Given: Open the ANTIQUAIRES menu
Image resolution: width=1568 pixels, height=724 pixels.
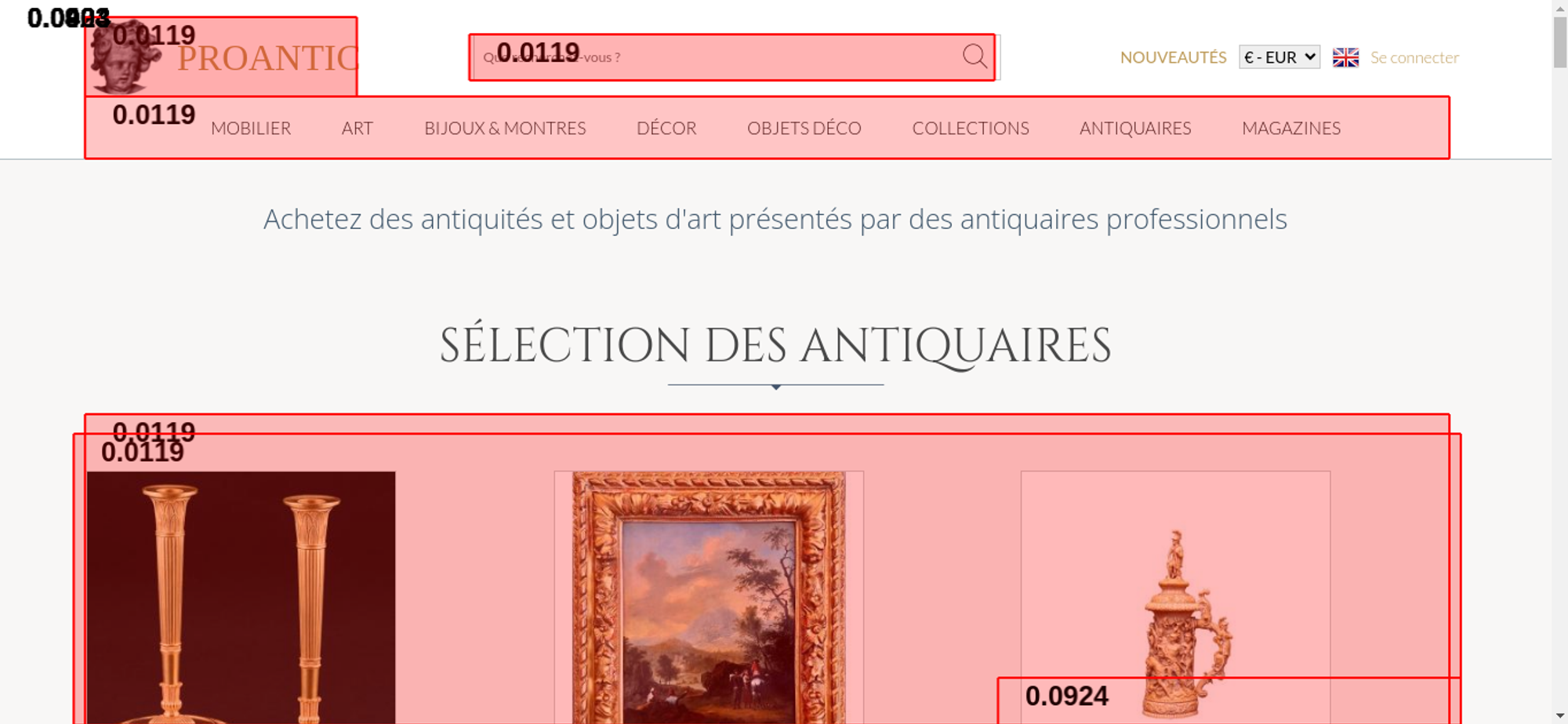Looking at the screenshot, I should click(1135, 128).
